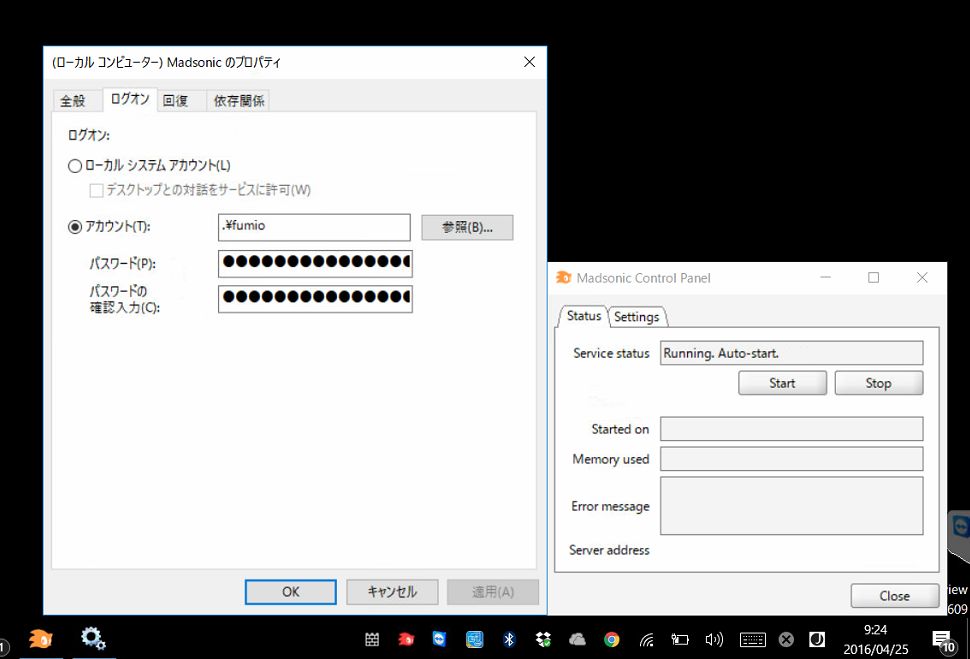This screenshot has width=970, height=659.
Task: Open the Google Chrome tray icon
Action: click(x=611, y=640)
